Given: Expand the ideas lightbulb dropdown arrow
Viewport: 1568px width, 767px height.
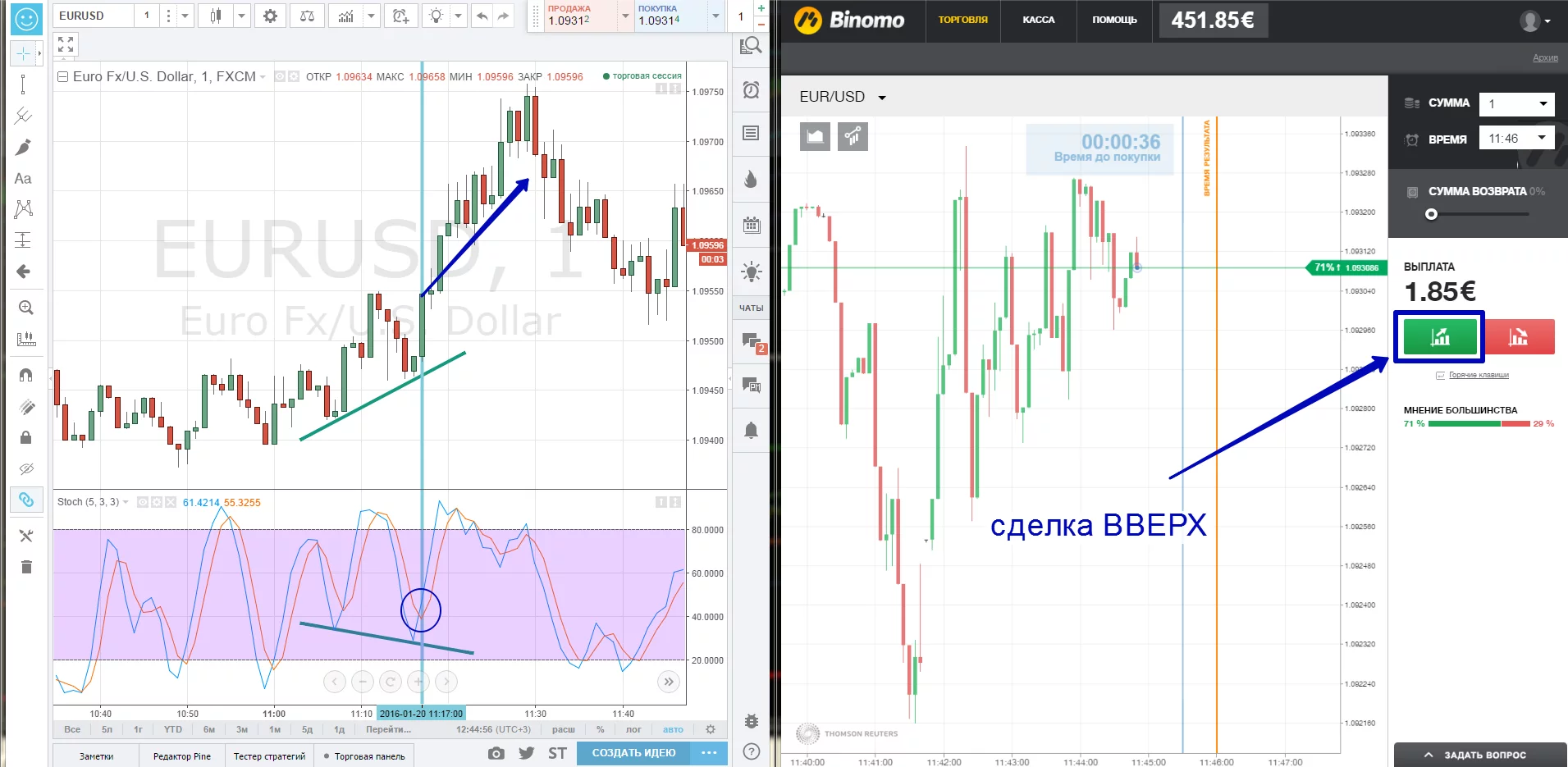Looking at the screenshot, I should coord(458,16).
